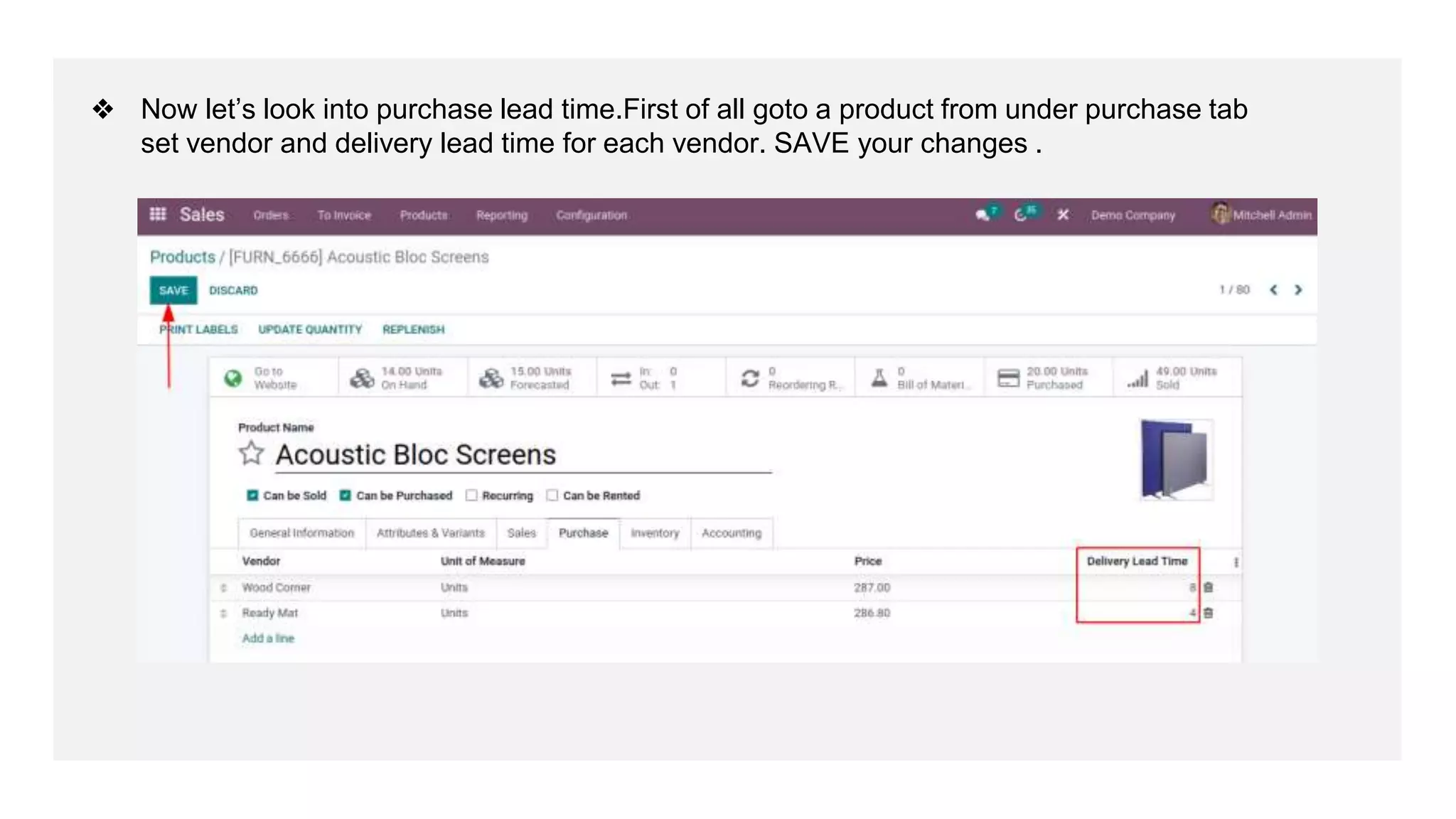Open 15.00 Units Forecasted stat
This screenshot has height=819, width=1456.
[532, 378]
